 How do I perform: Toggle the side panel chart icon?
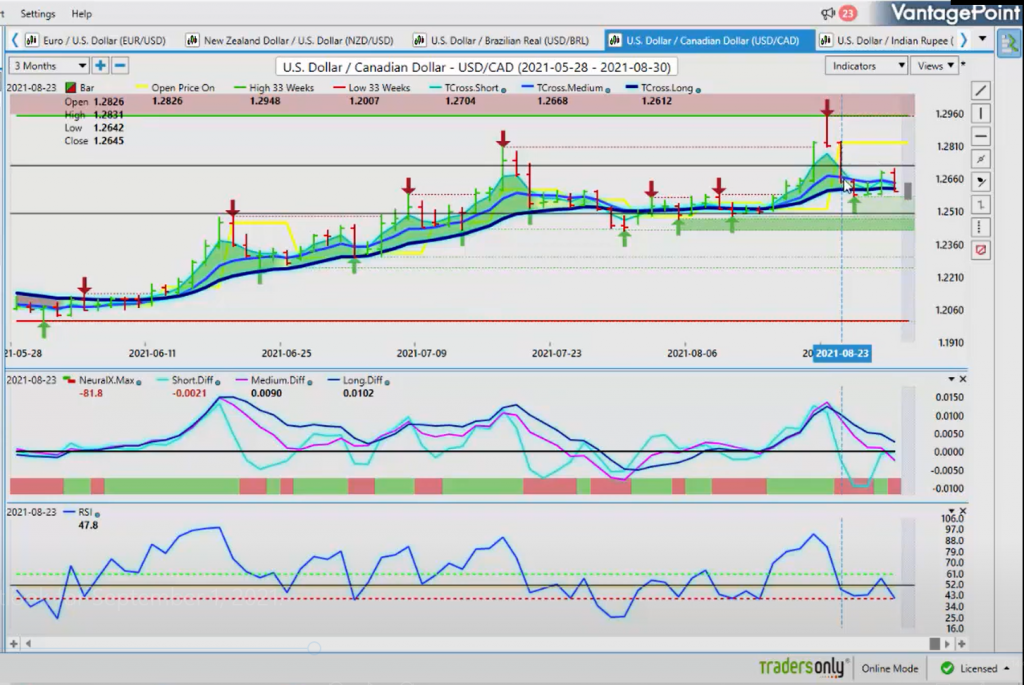click(x=1010, y=43)
